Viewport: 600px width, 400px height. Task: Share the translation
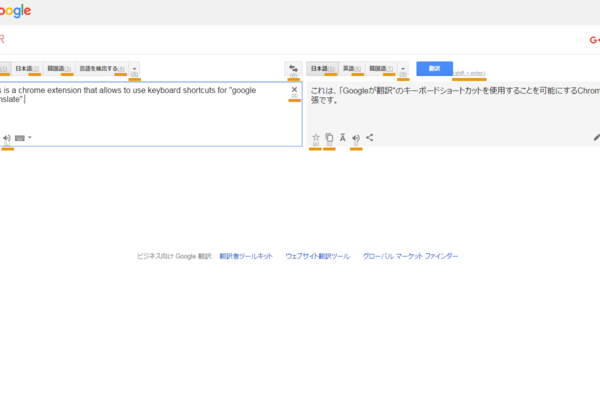(370, 137)
